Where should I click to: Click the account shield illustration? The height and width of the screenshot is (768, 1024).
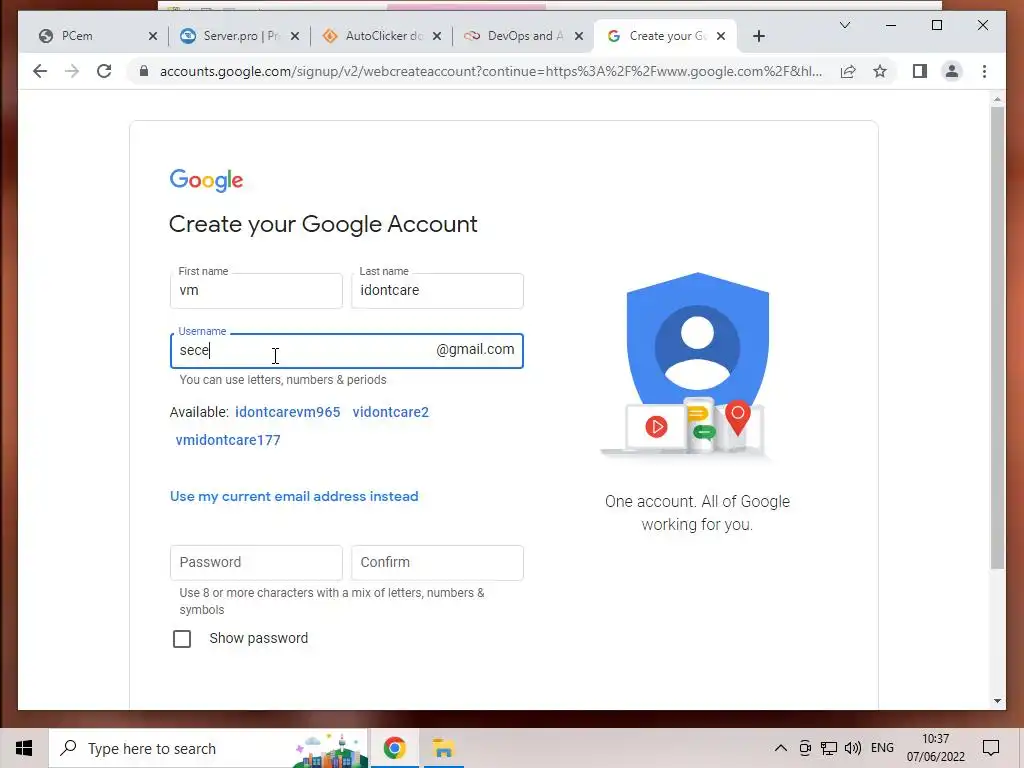pyautogui.click(x=697, y=366)
